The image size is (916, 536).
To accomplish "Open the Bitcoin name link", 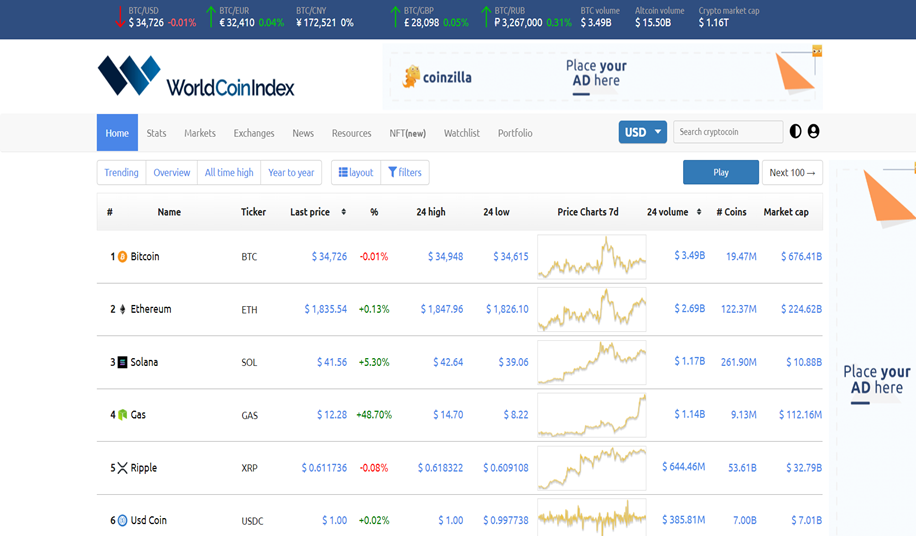I will [x=145, y=256].
